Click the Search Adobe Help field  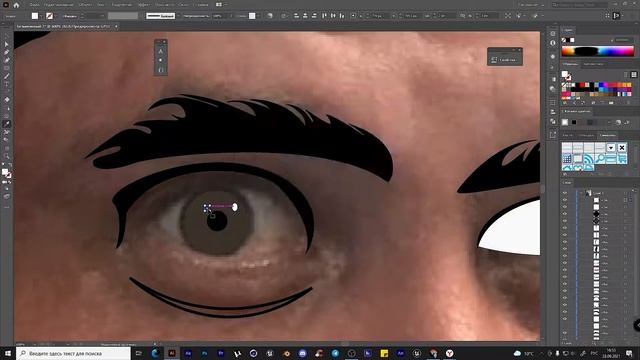click(580, 5)
